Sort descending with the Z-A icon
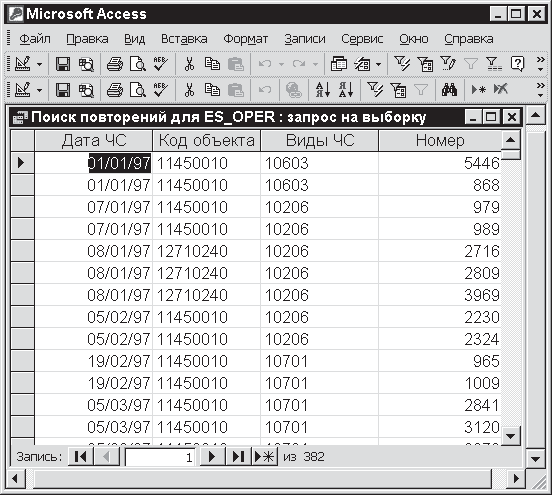This screenshot has width=552, height=495. tap(346, 90)
